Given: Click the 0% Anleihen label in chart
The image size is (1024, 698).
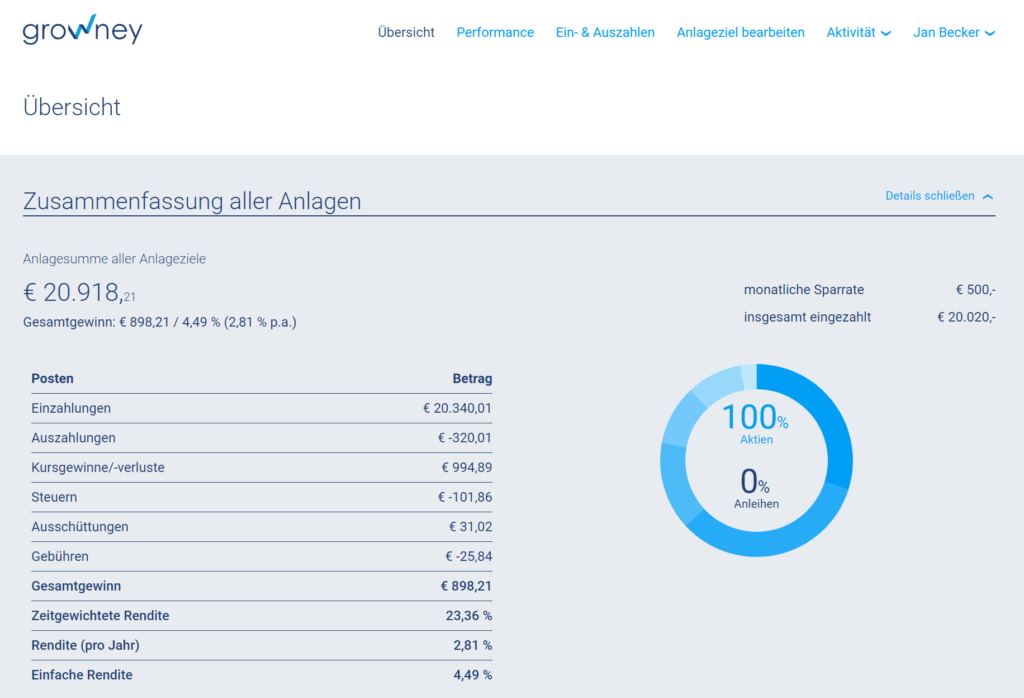Looking at the screenshot, I should click(755, 488).
